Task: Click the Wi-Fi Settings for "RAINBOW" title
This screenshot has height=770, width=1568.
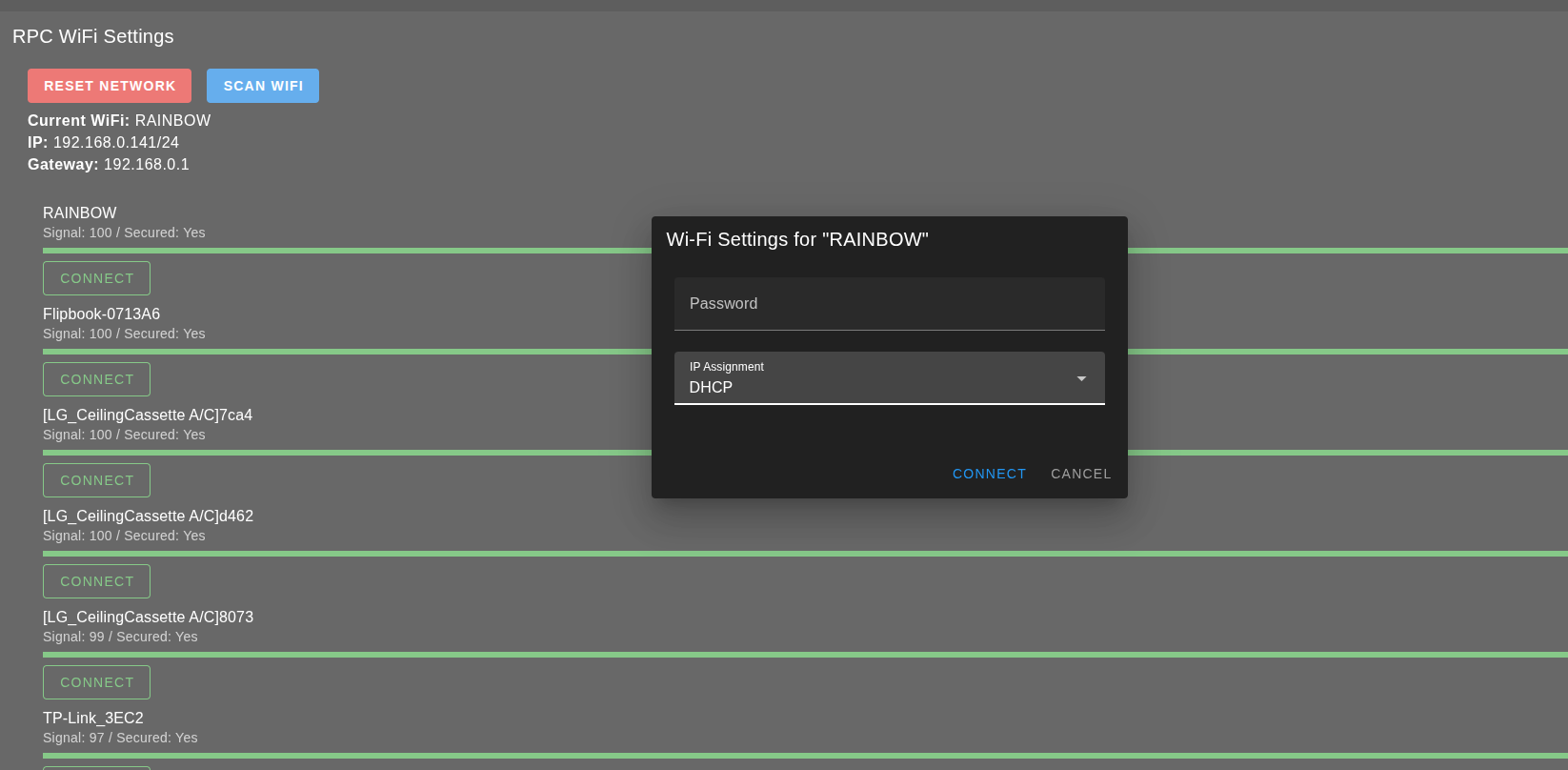Action: (797, 239)
